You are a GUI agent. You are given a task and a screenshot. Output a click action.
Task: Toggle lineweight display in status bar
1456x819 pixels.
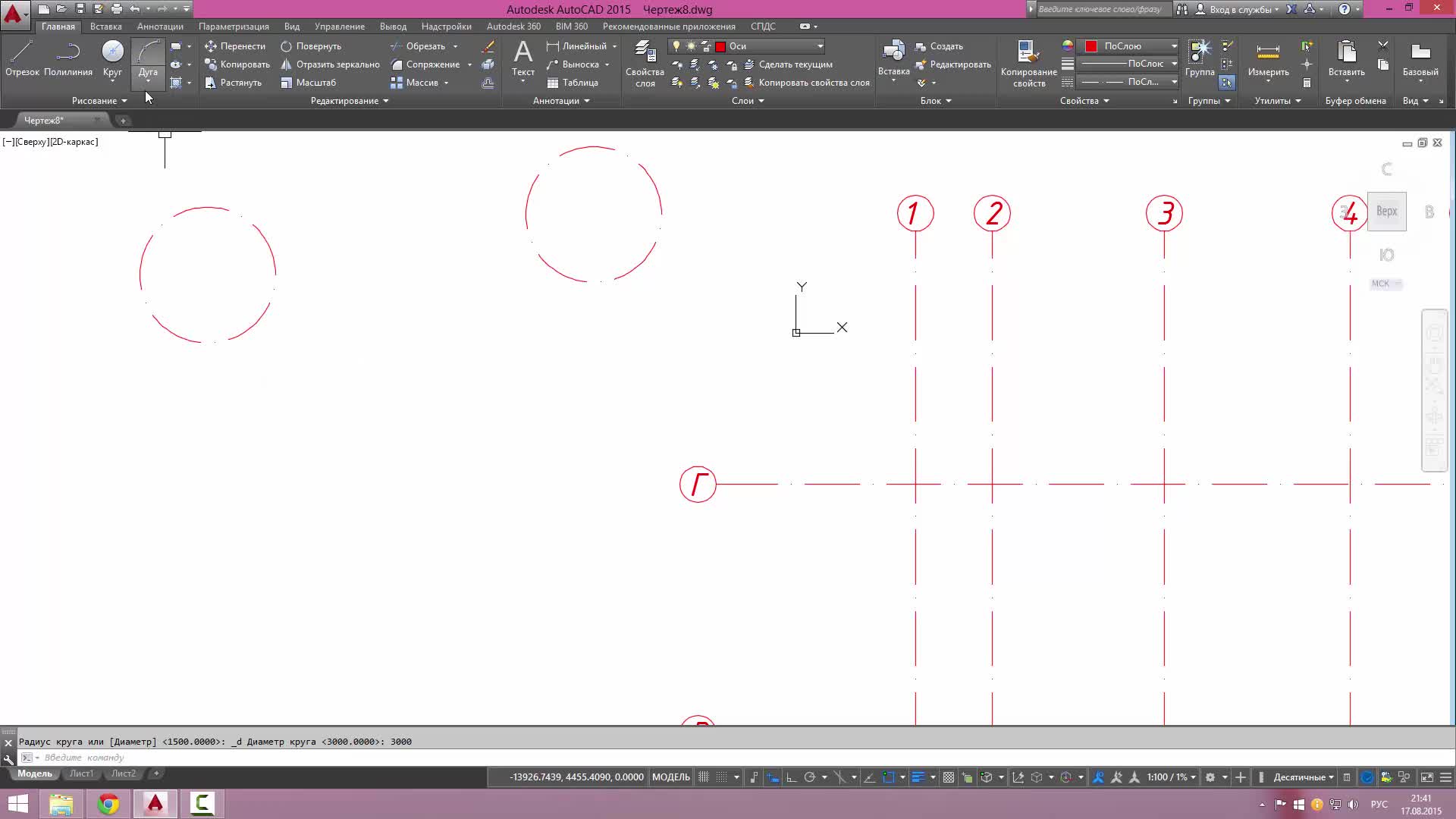pos(918,777)
